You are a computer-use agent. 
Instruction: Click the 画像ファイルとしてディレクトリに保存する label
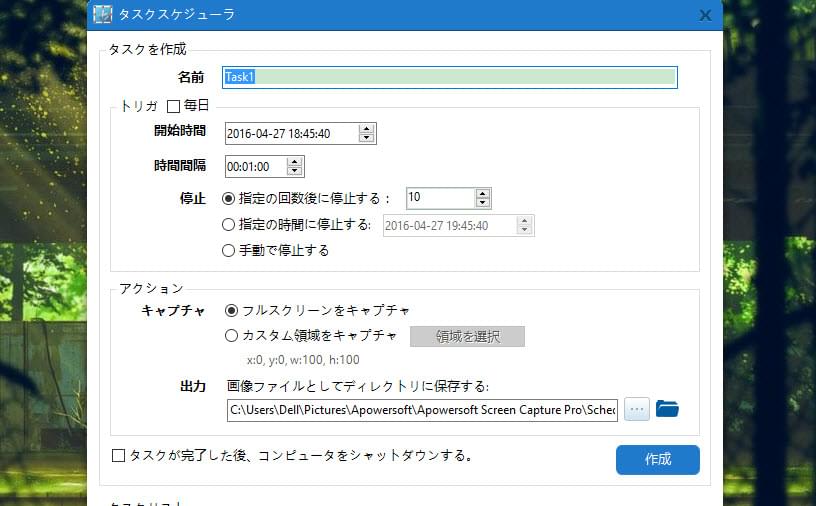pos(358,386)
